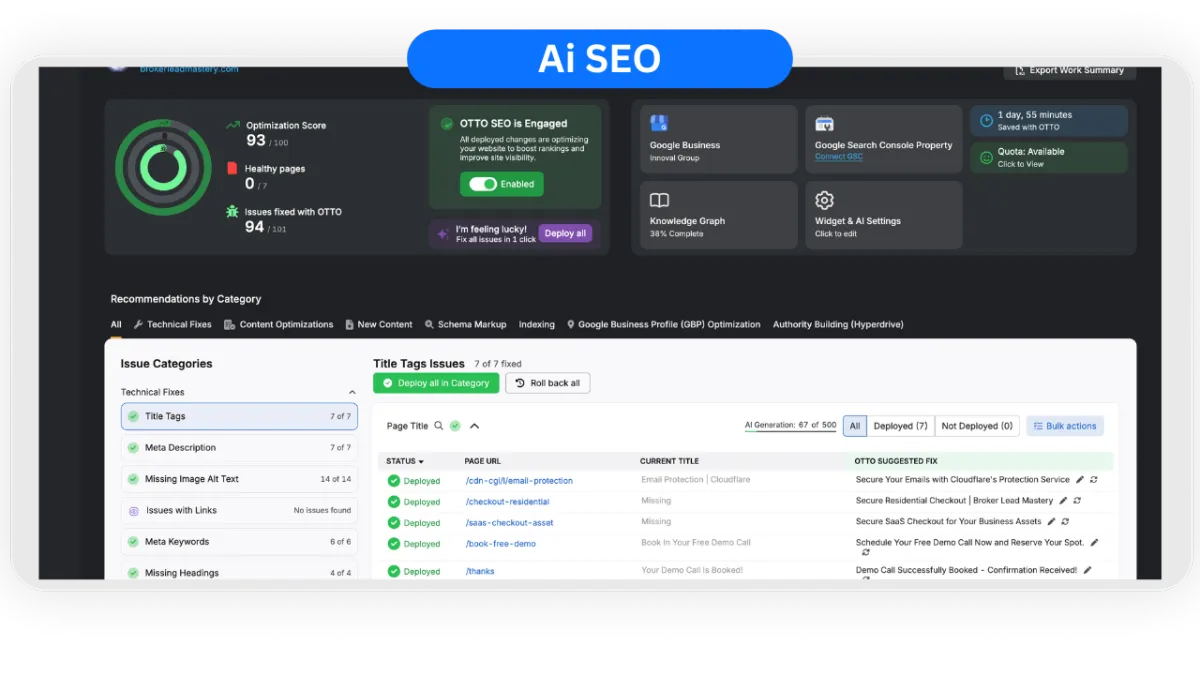Click the Roll back all button
Image resolution: width=1200 pixels, height=675 pixels.
548,383
